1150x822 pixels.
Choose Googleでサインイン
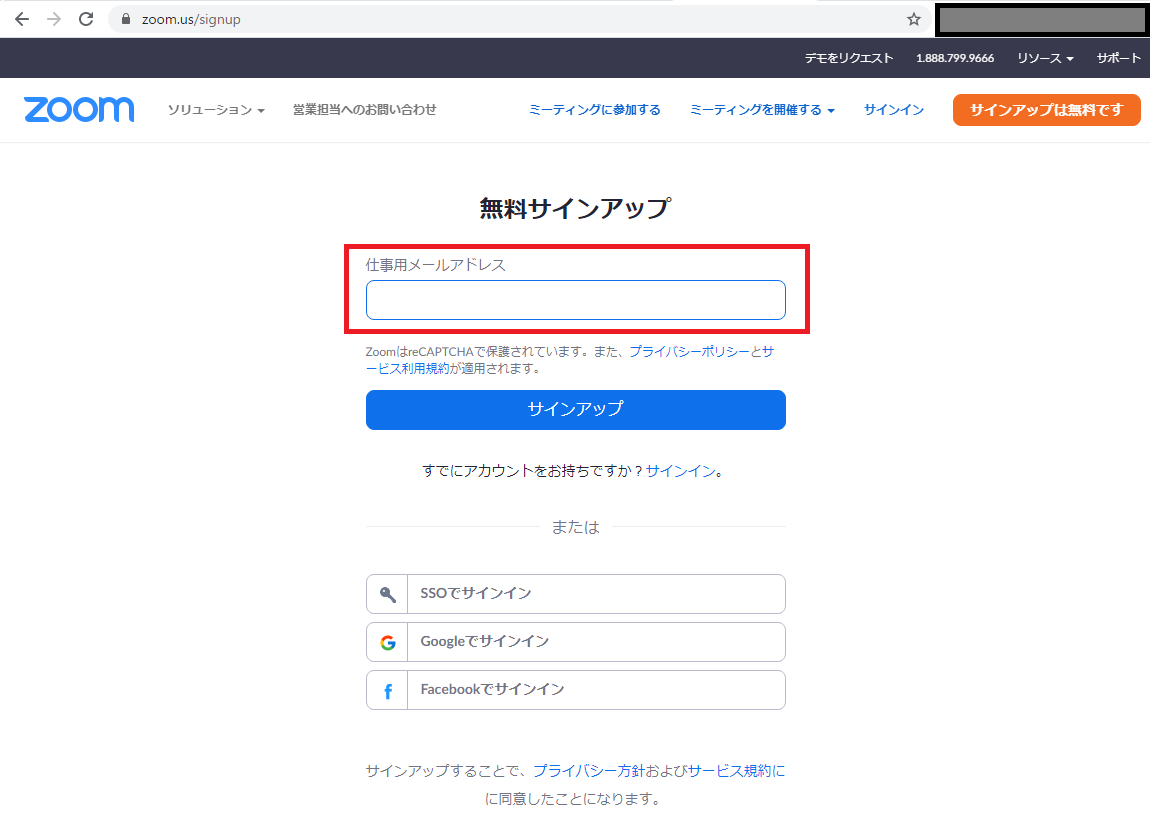(x=576, y=642)
